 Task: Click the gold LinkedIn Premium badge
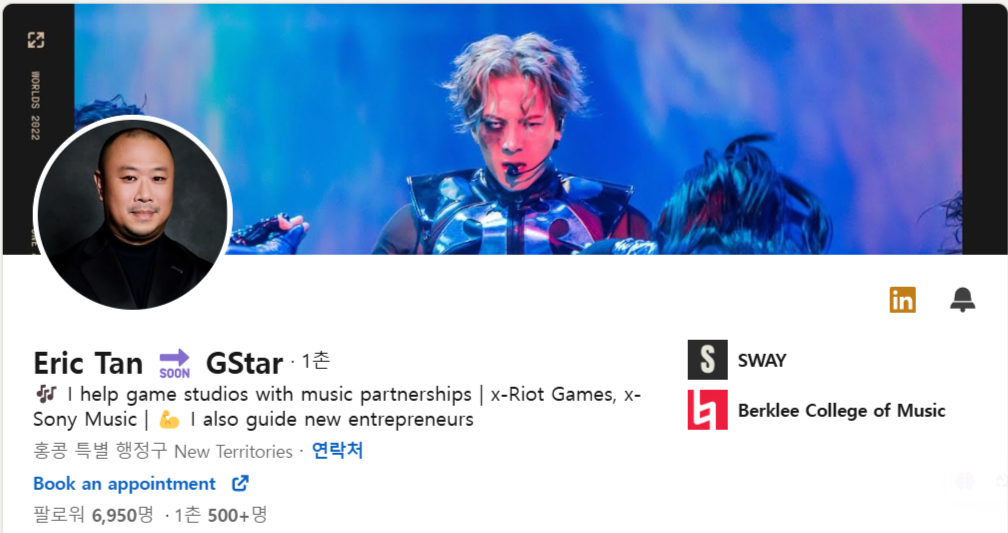[x=903, y=300]
